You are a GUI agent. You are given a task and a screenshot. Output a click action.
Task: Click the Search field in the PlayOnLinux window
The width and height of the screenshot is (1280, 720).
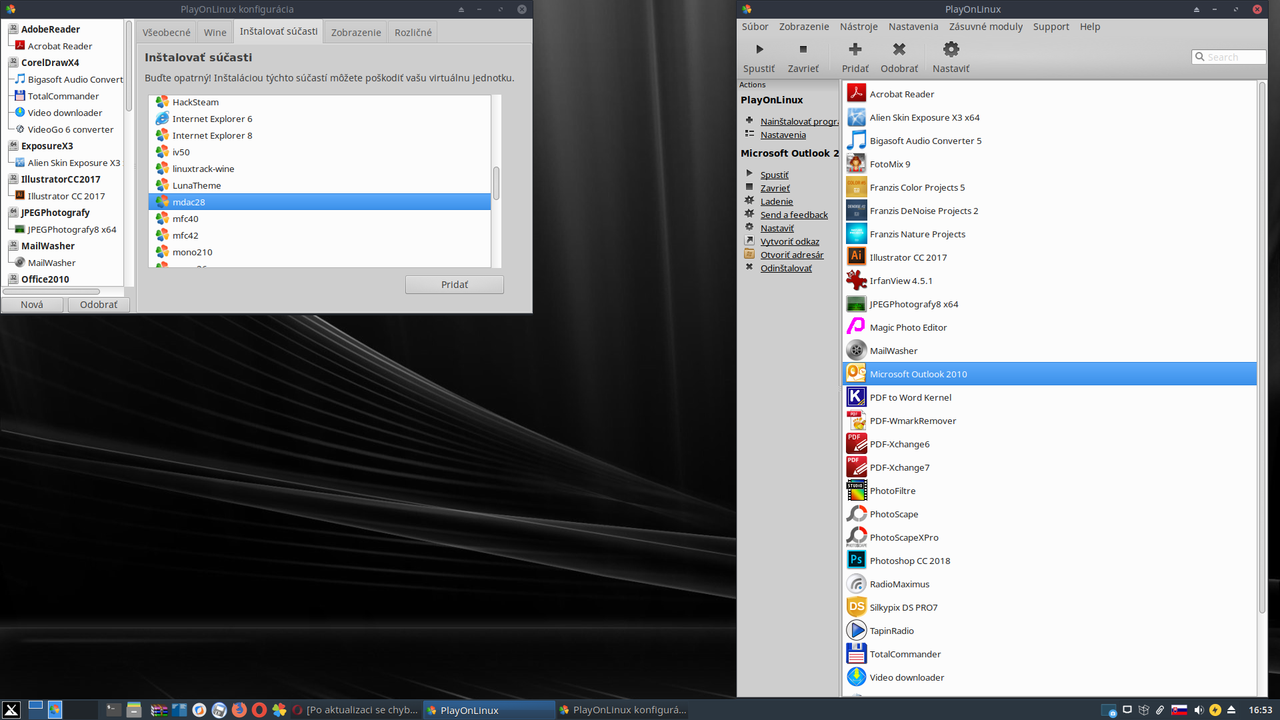pyautogui.click(x=1228, y=57)
